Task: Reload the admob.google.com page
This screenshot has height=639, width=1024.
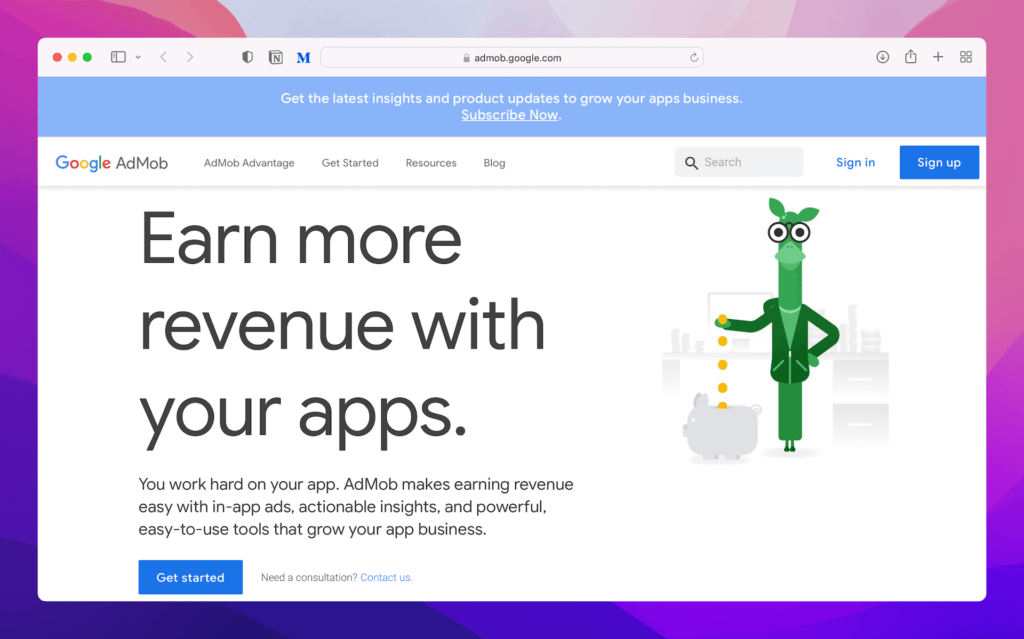Action: point(694,57)
